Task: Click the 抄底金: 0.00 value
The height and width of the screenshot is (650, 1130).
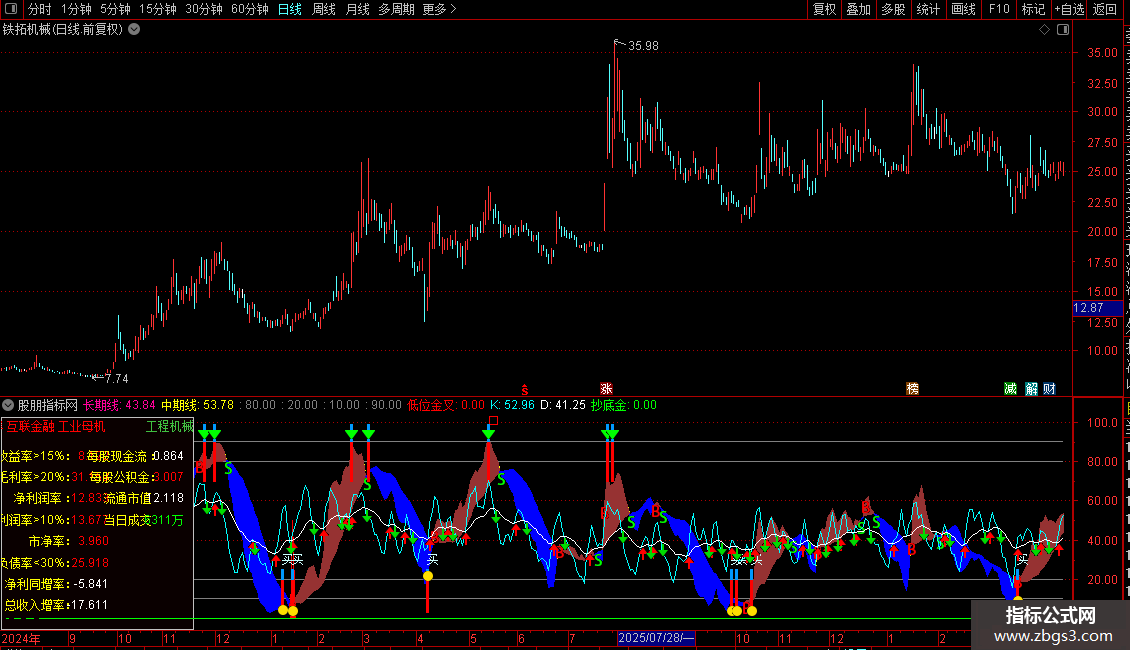Action: (624, 405)
